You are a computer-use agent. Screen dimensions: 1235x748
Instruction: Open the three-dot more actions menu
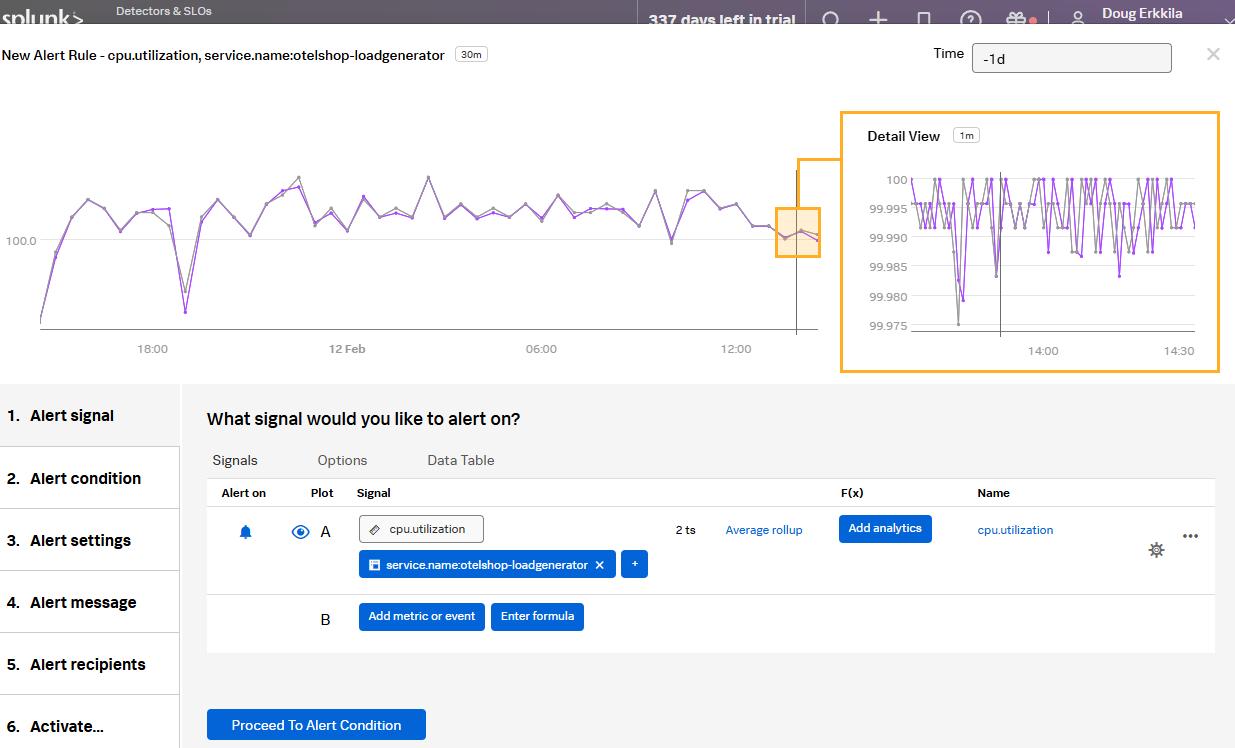pos(1190,535)
